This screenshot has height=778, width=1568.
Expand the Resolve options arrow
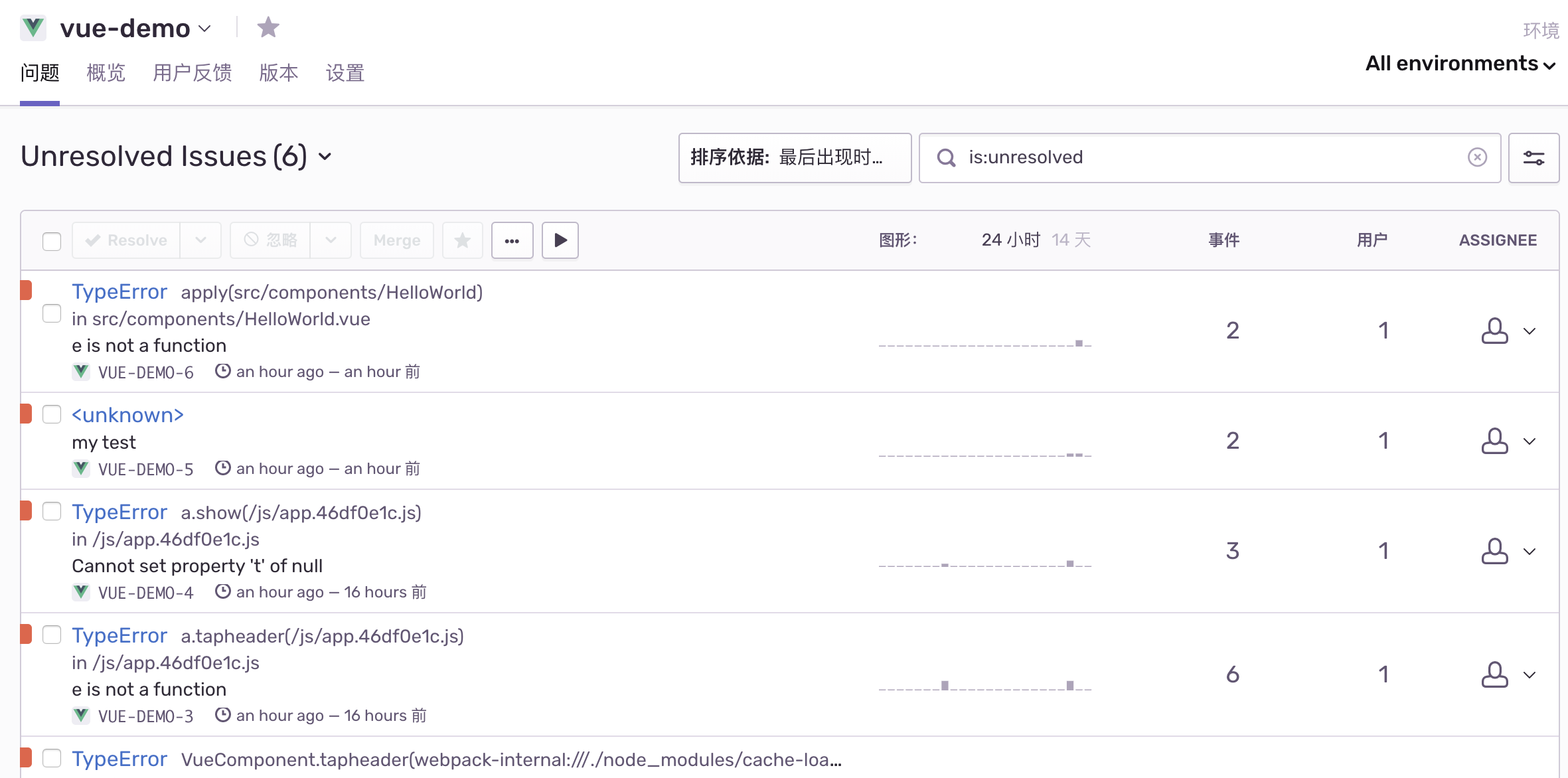pyautogui.click(x=200, y=240)
